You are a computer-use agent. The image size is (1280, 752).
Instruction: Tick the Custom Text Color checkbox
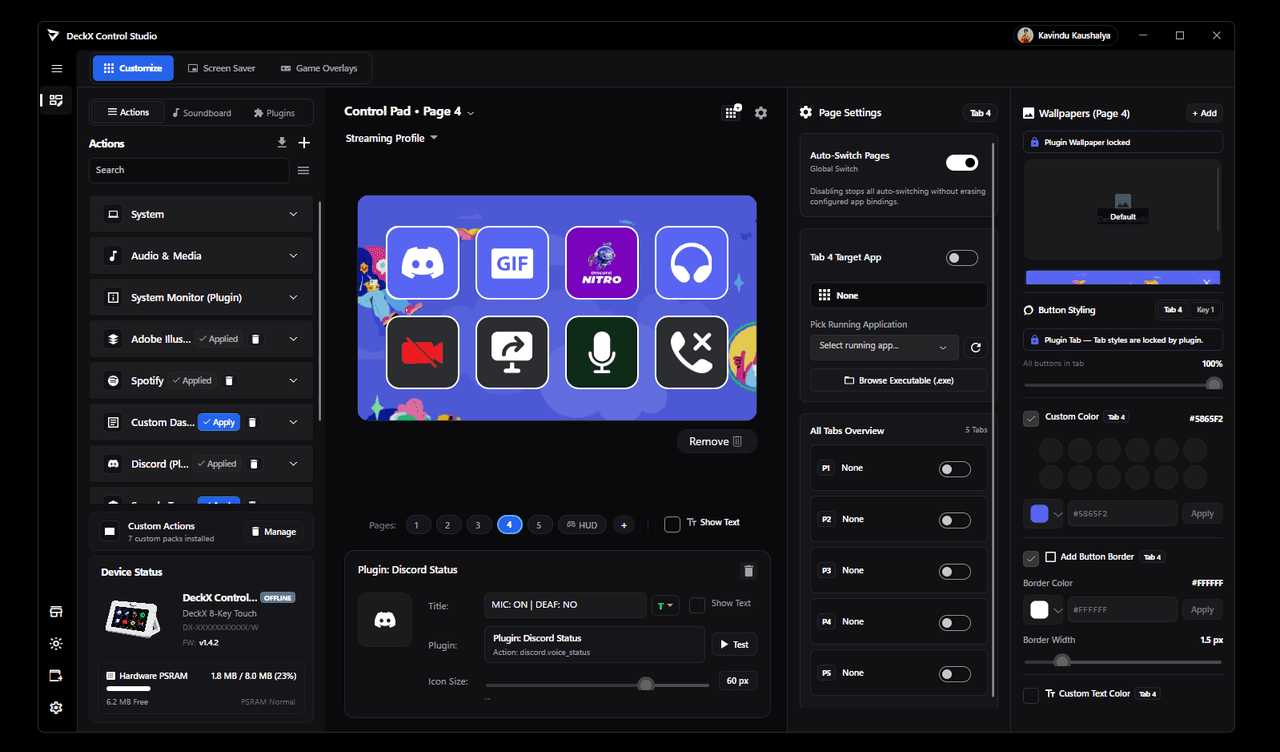1031,695
